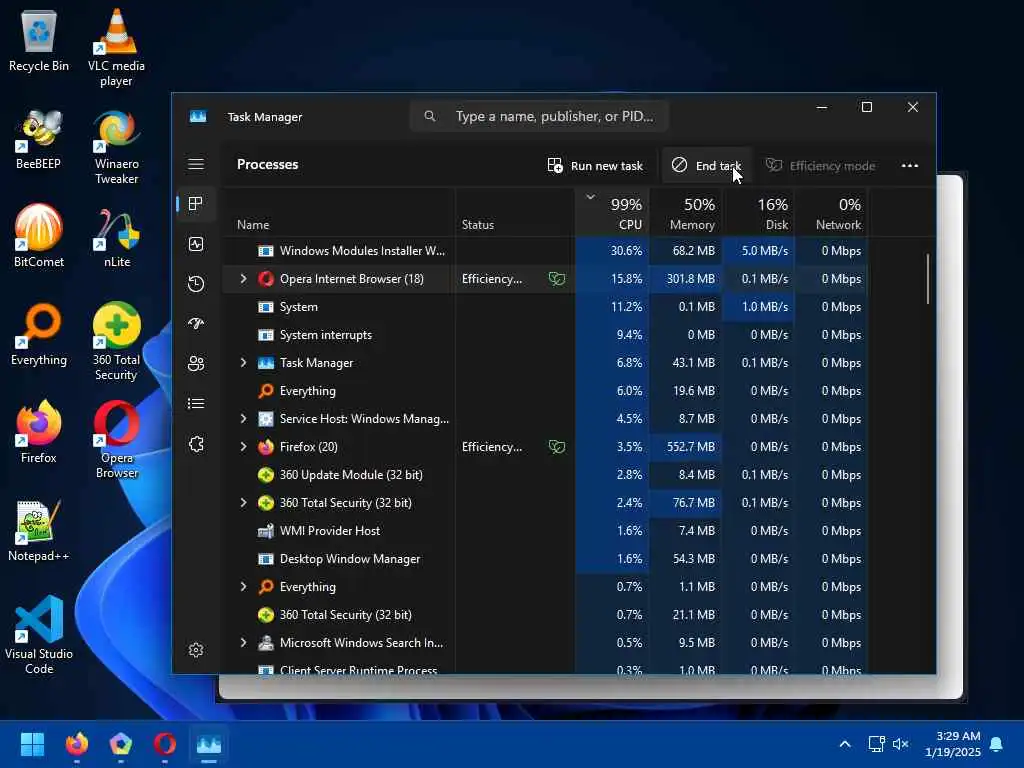The width and height of the screenshot is (1024, 768).
Task: Click the 30.6% CPU cell
Action: (613, 251)
